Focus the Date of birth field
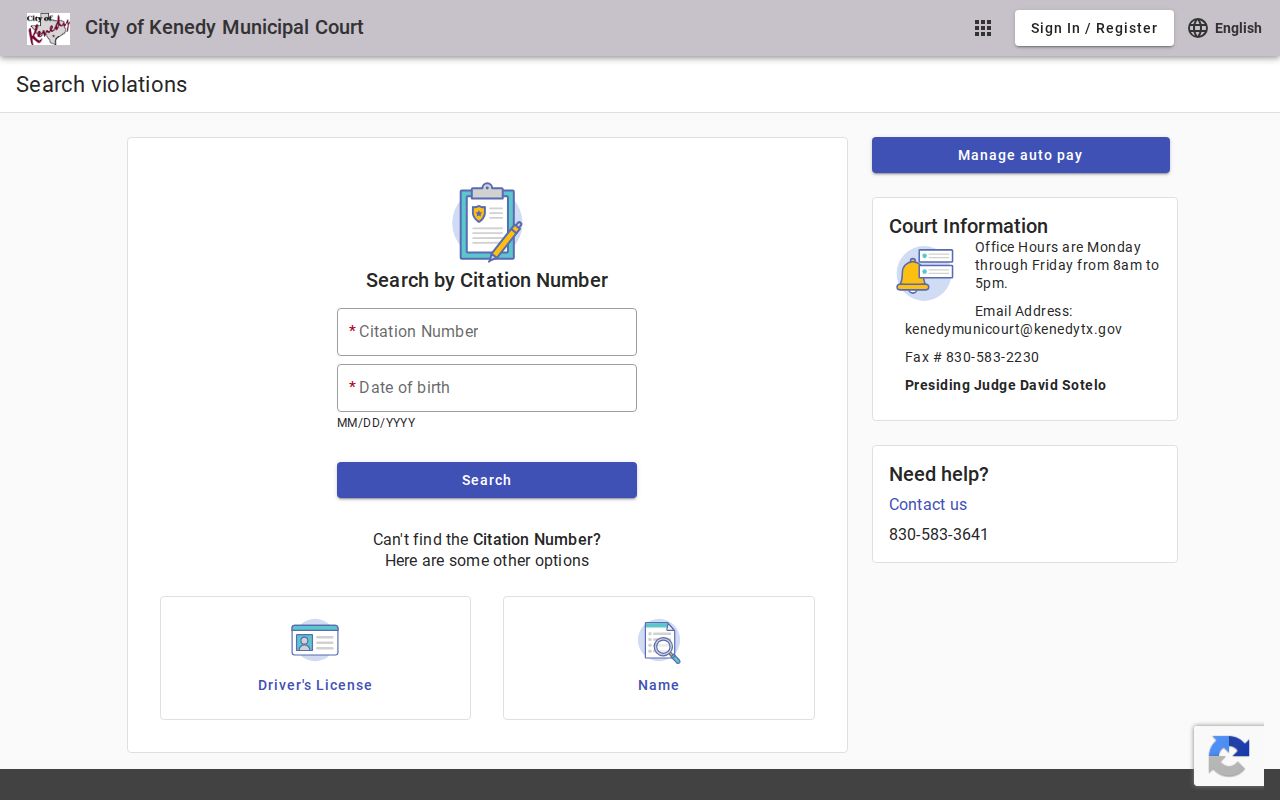The image size is (1280, 800). 487,388
